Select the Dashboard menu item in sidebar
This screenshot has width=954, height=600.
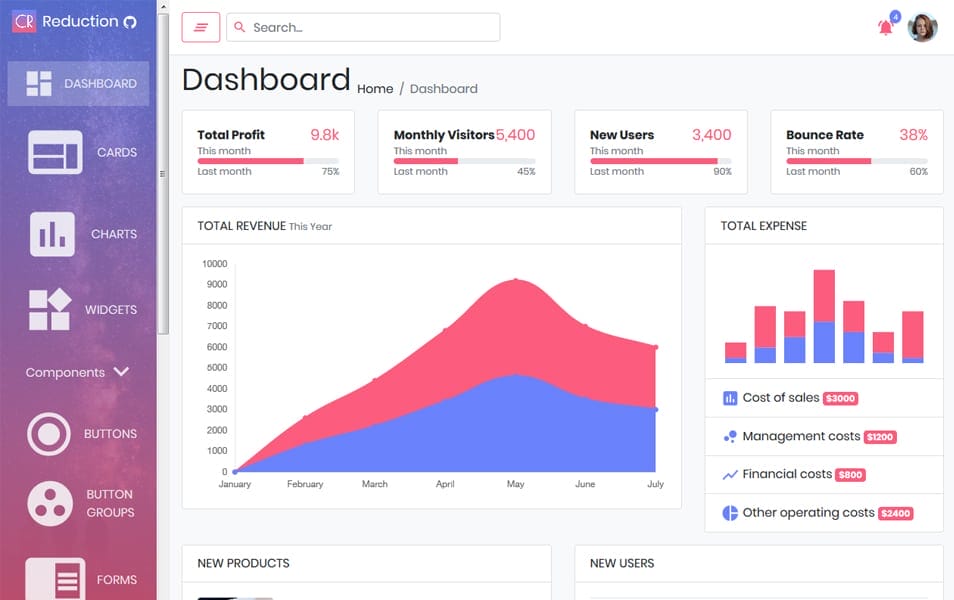click(78, 84)
